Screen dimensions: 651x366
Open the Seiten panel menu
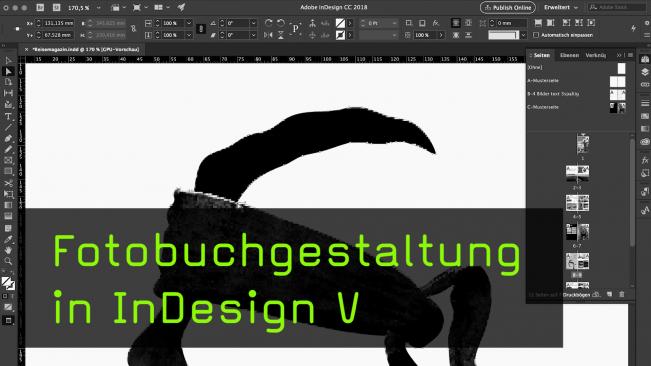pyautogui.click(x=630, y=55)
